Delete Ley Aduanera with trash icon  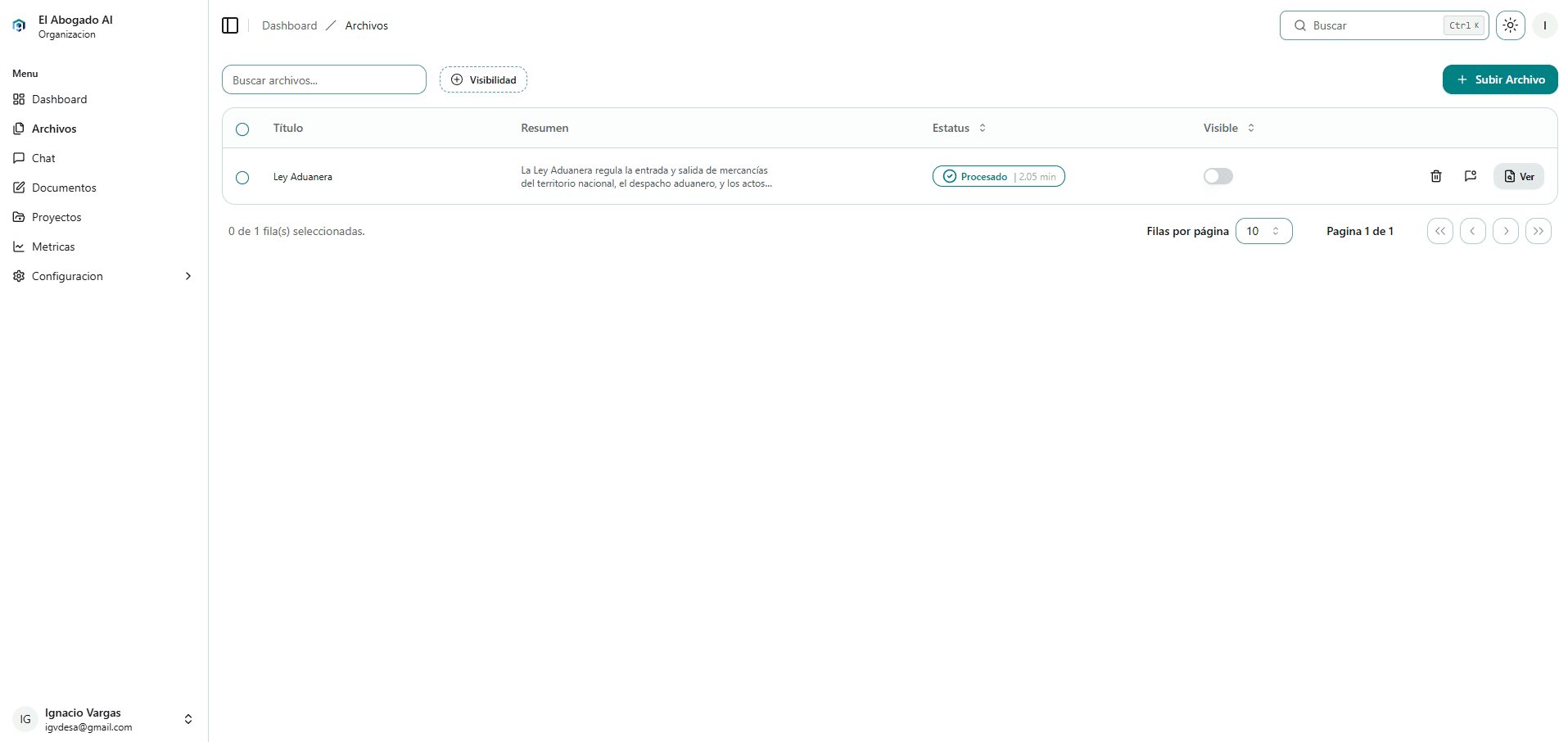(x=1435, y=176)
